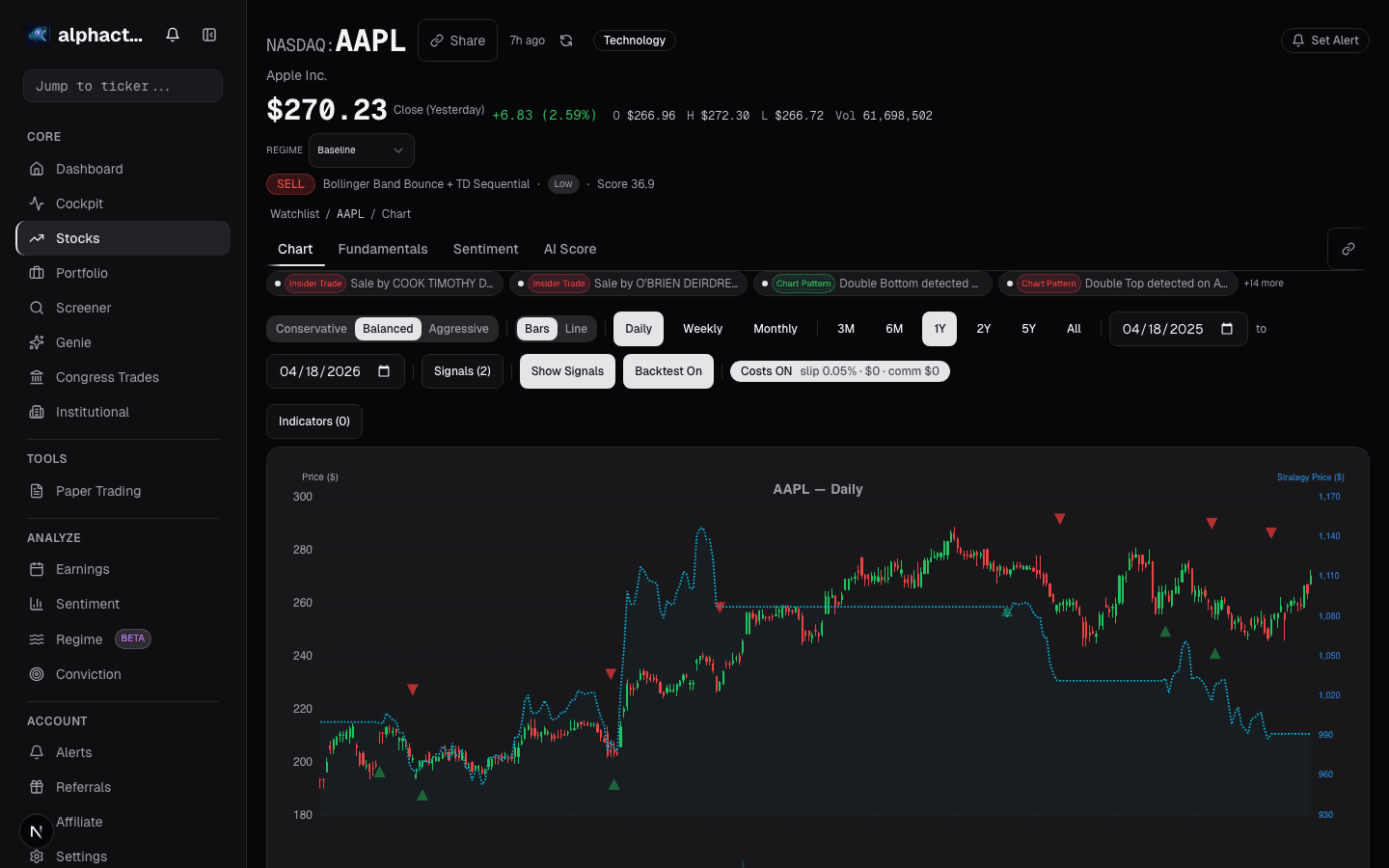
Task: Switch charting from Bars to Line
Action: pos(576,328)
